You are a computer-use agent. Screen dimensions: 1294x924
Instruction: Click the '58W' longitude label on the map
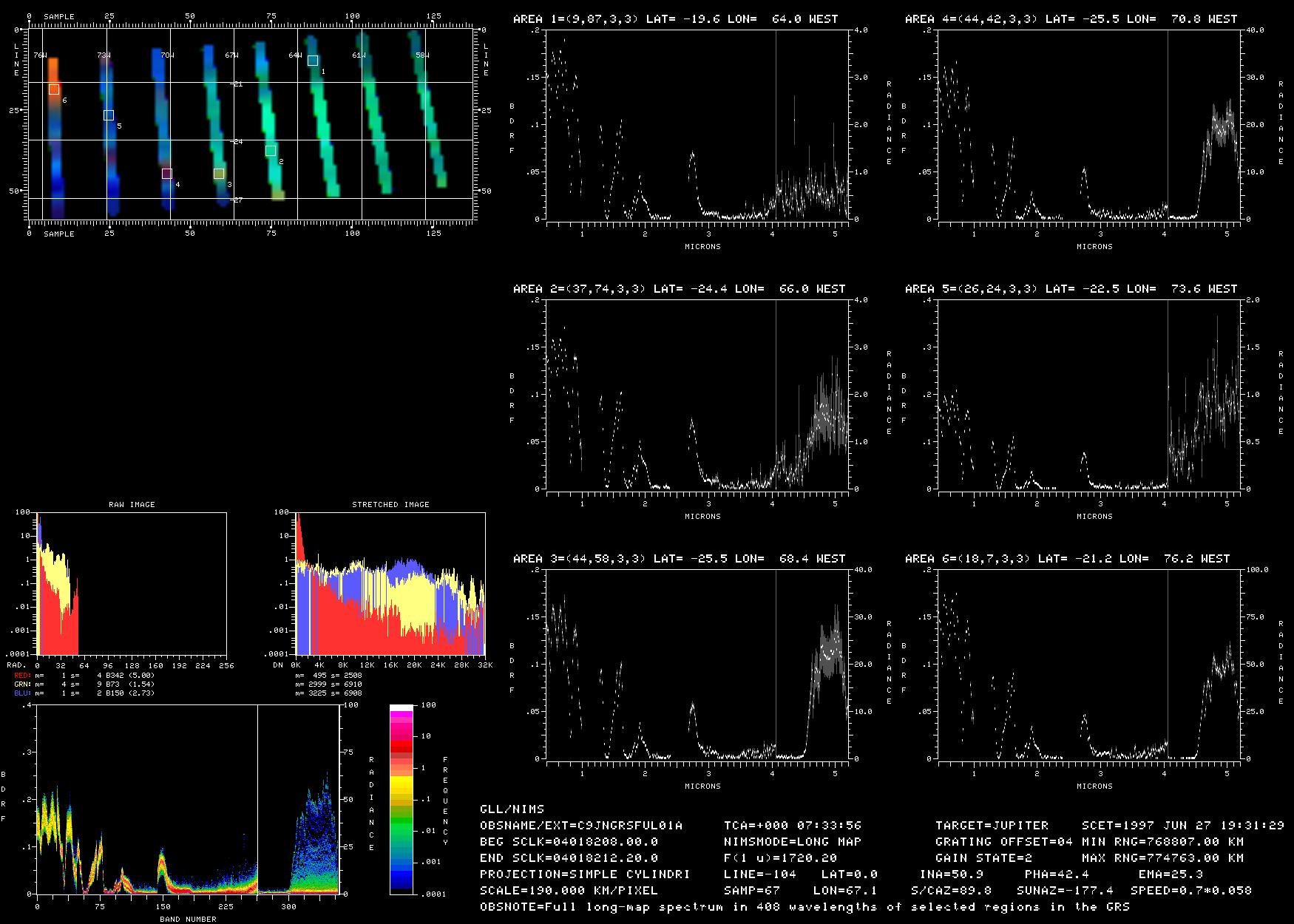422,55
